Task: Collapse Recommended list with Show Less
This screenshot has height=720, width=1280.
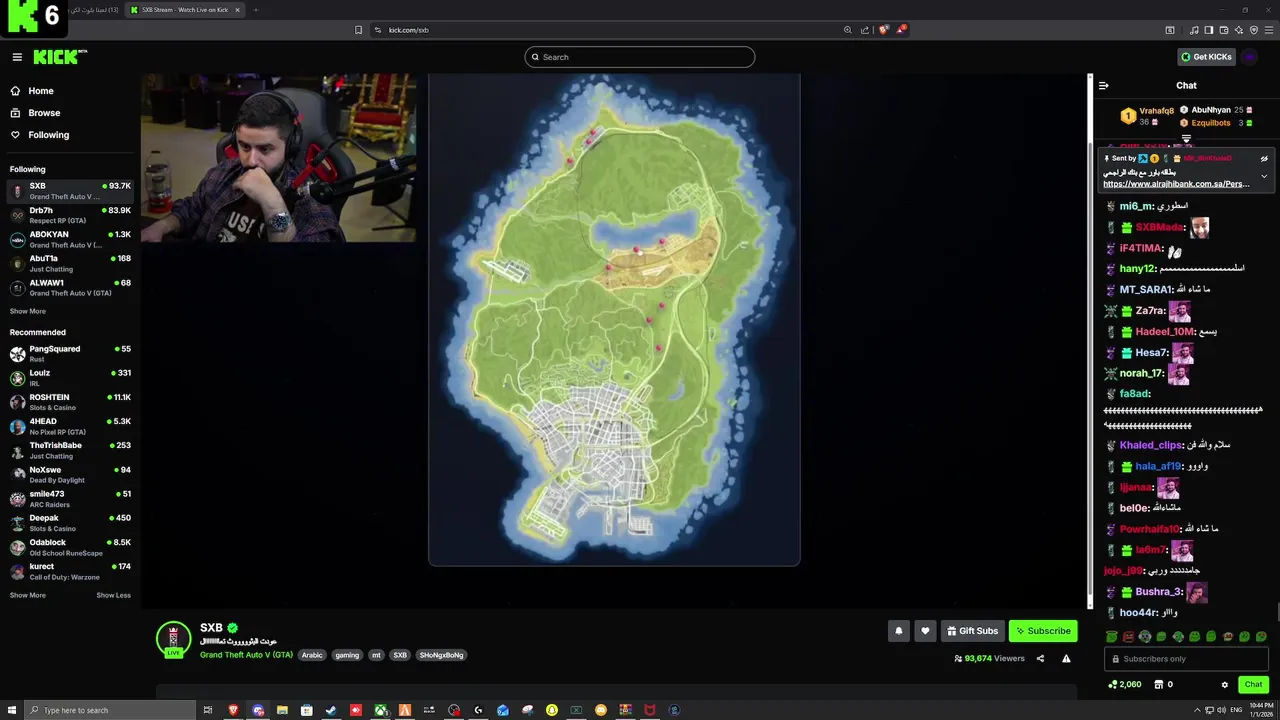Action: 113,595
